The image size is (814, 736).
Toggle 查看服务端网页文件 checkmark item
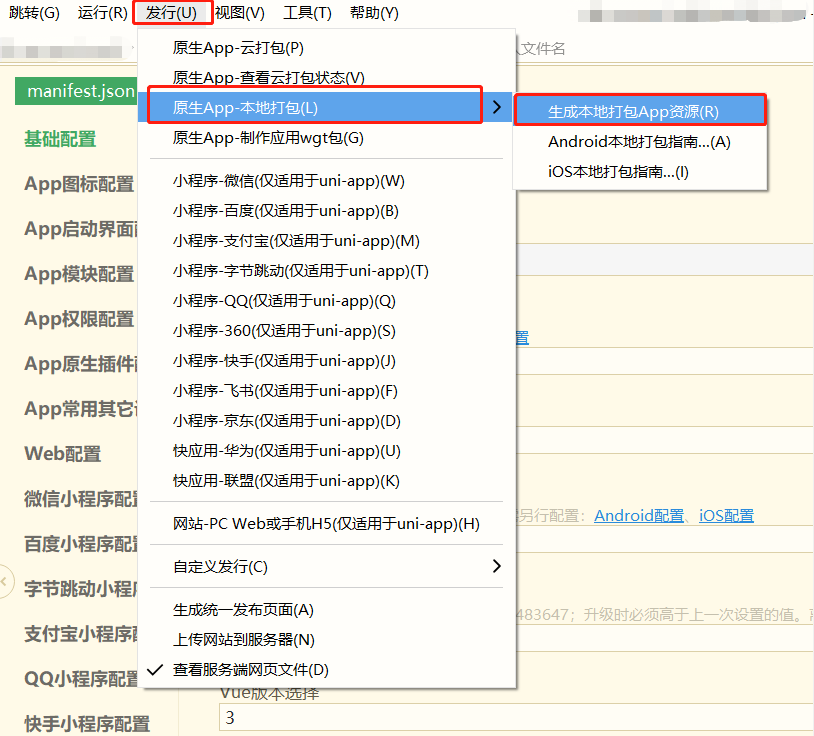click(x=250, y=670)
